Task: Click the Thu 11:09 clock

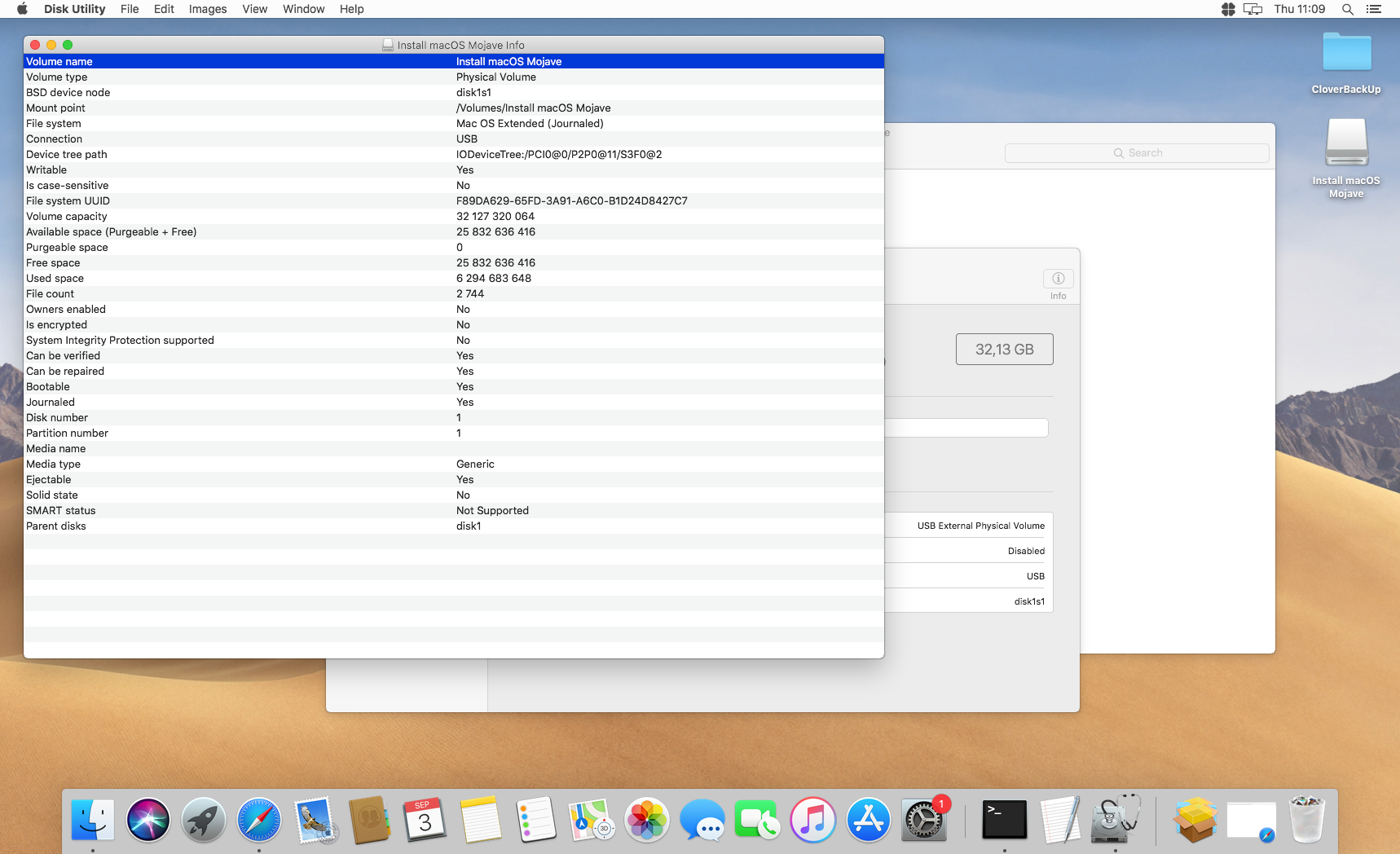Action: click(1300, 9)
